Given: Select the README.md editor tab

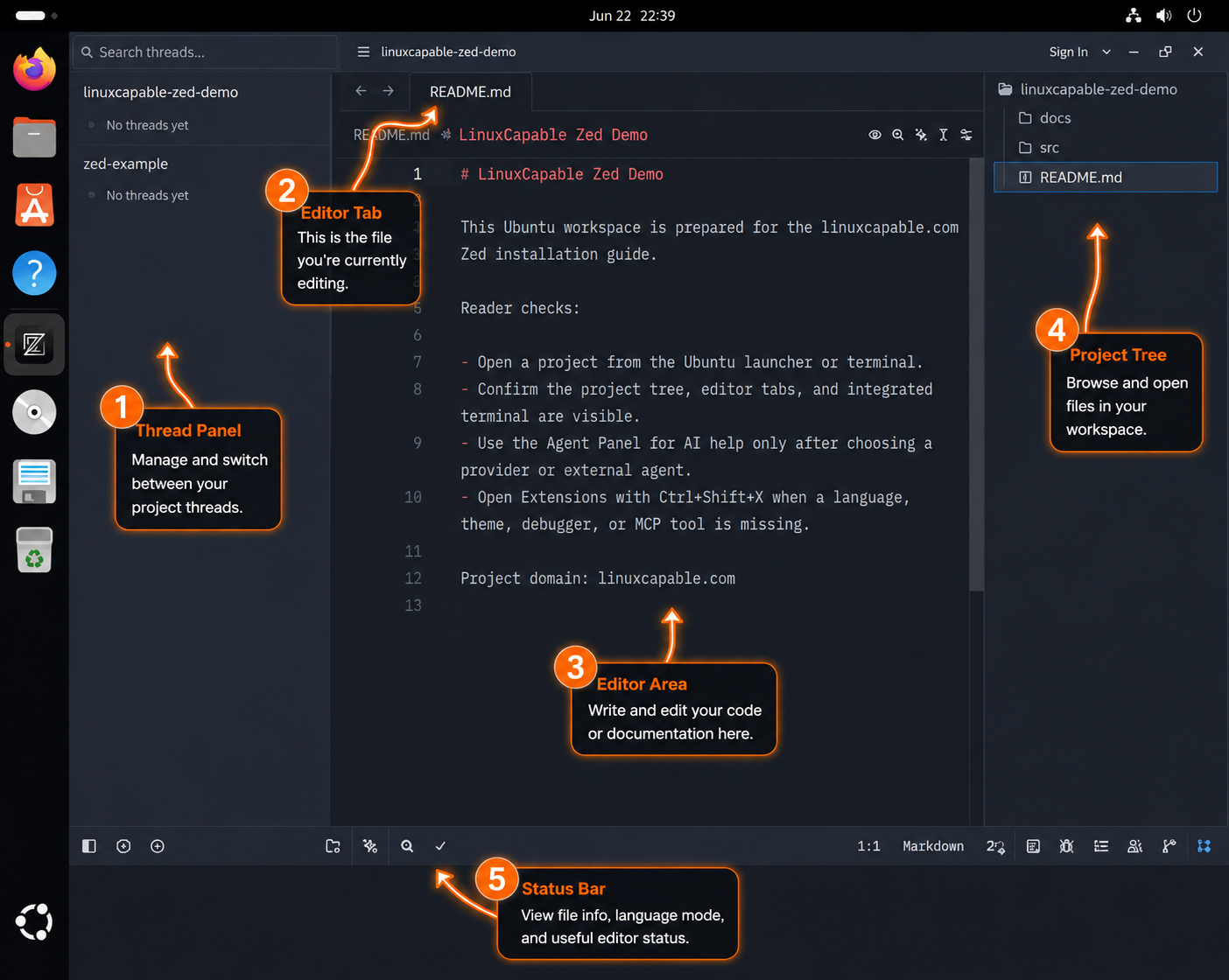Looking at the screenshot, I should pos(470,92).
